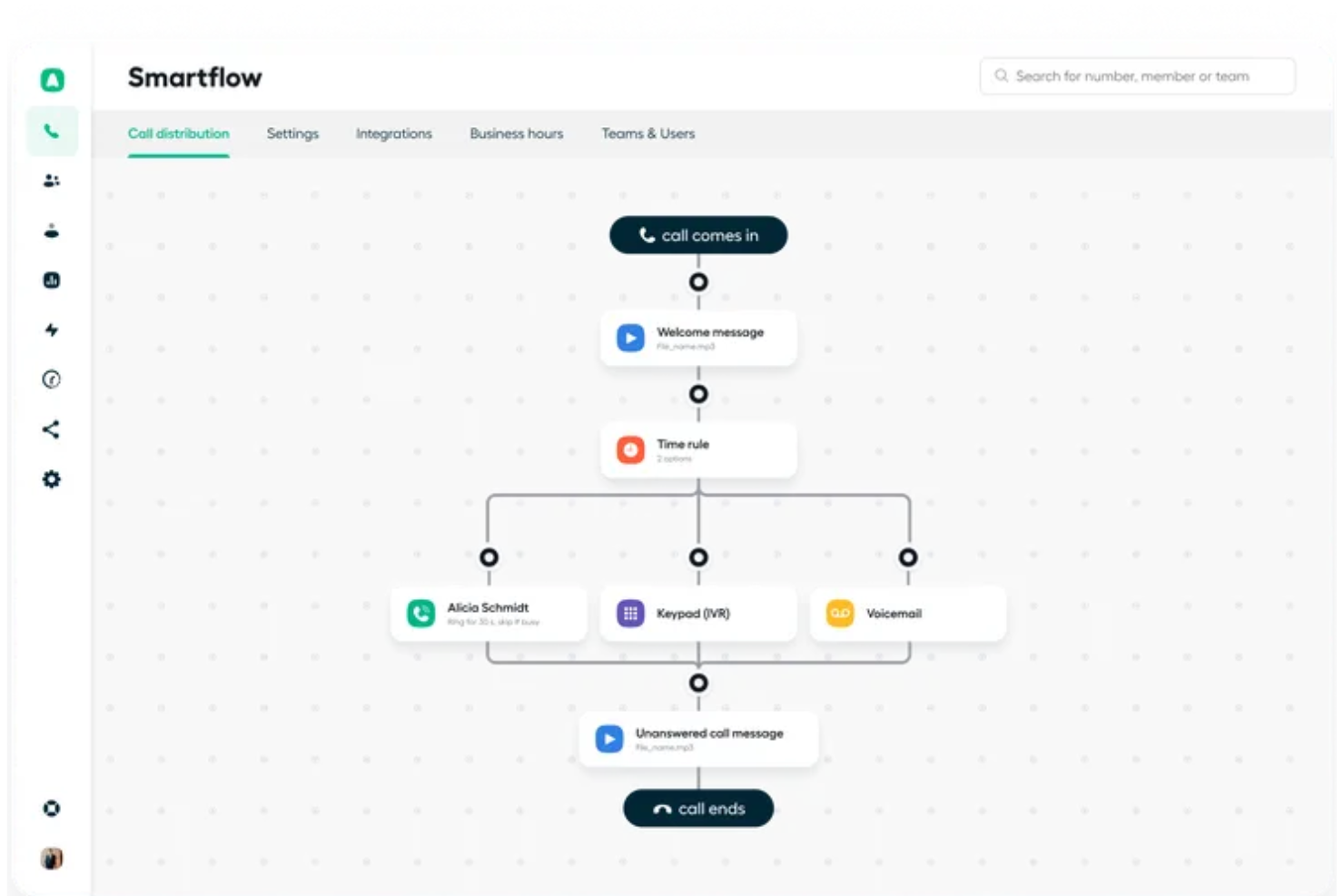The width and height of the screenshot is (1344, 896).
Task: Click the Aircall logo at sidebar top
Action: click(x=52, y=79)
